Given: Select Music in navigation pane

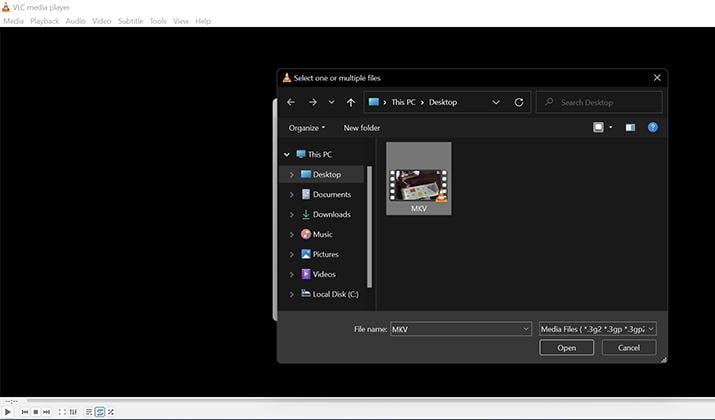Looking at the screenshot, I should click(322, 234).
